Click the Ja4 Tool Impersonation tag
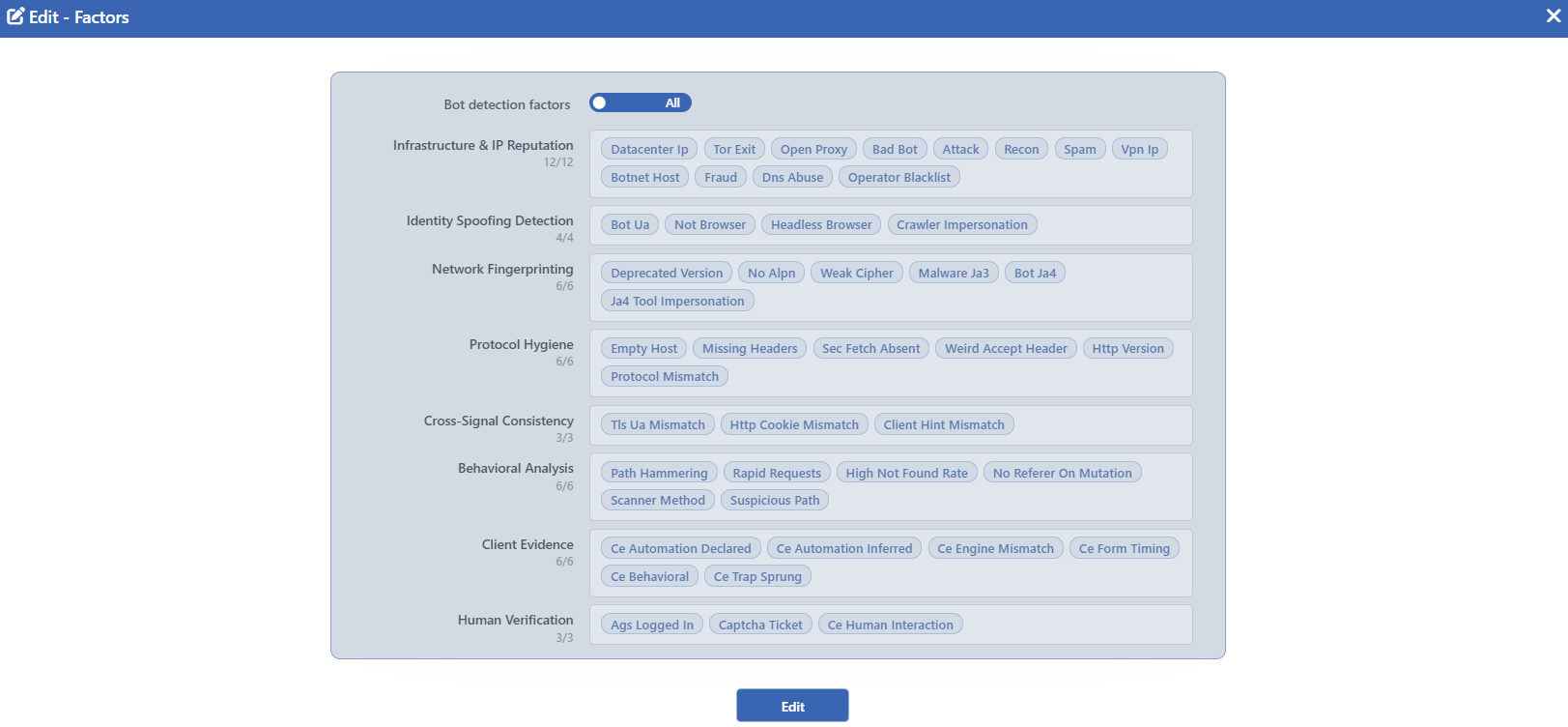Viewport: 1568px width, 727px height. pyautogui.click(x=677, y=301)
